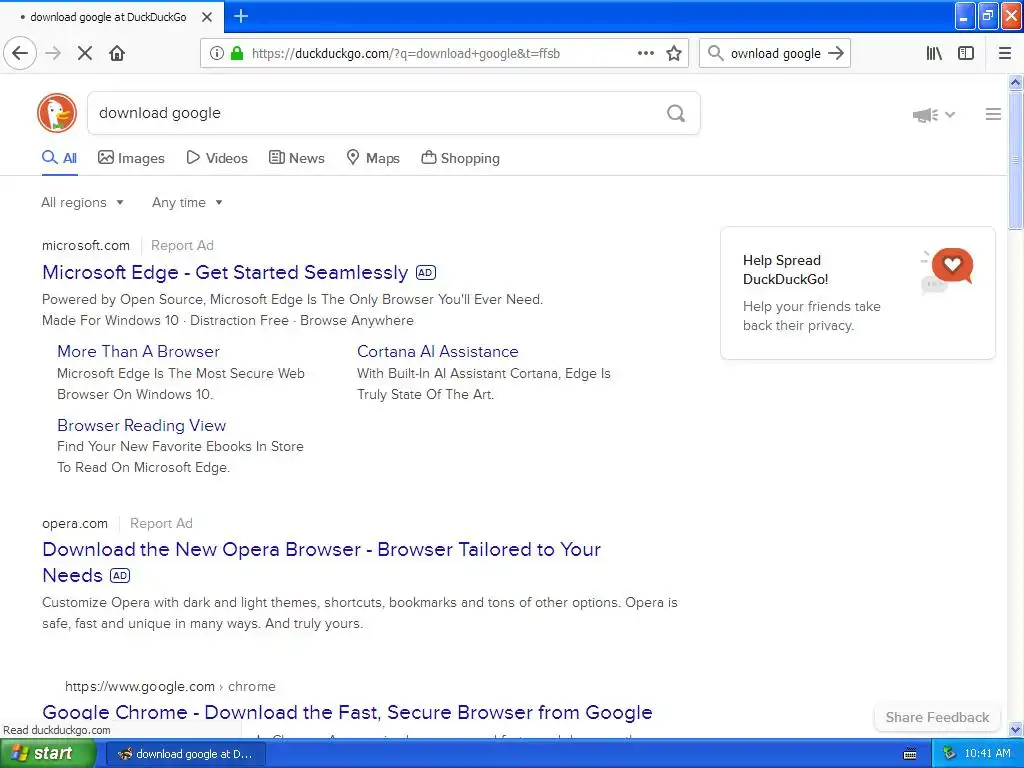
Task: Click the https://www.google.com › chrome URL text
Action: click(170, 686)
